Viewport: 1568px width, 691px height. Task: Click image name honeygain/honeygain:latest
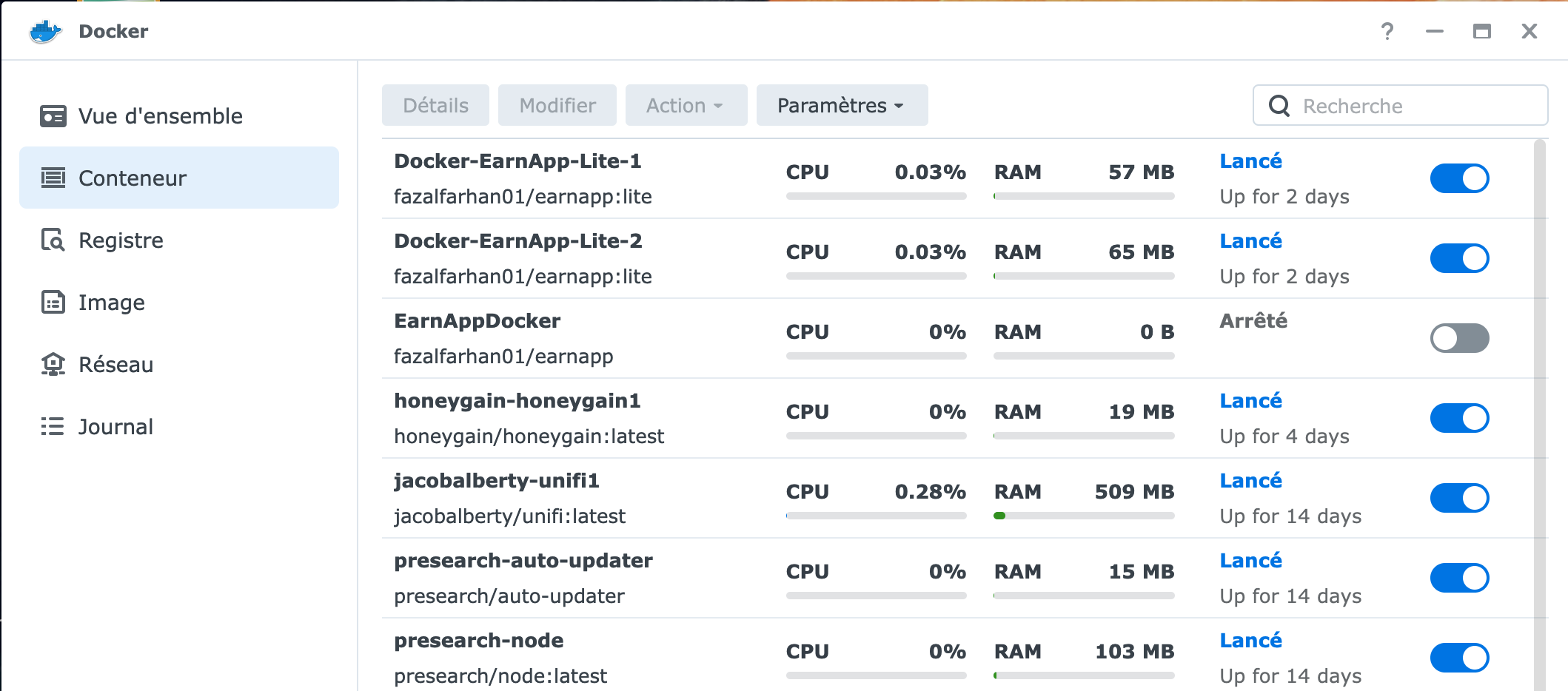coord(529,436)
